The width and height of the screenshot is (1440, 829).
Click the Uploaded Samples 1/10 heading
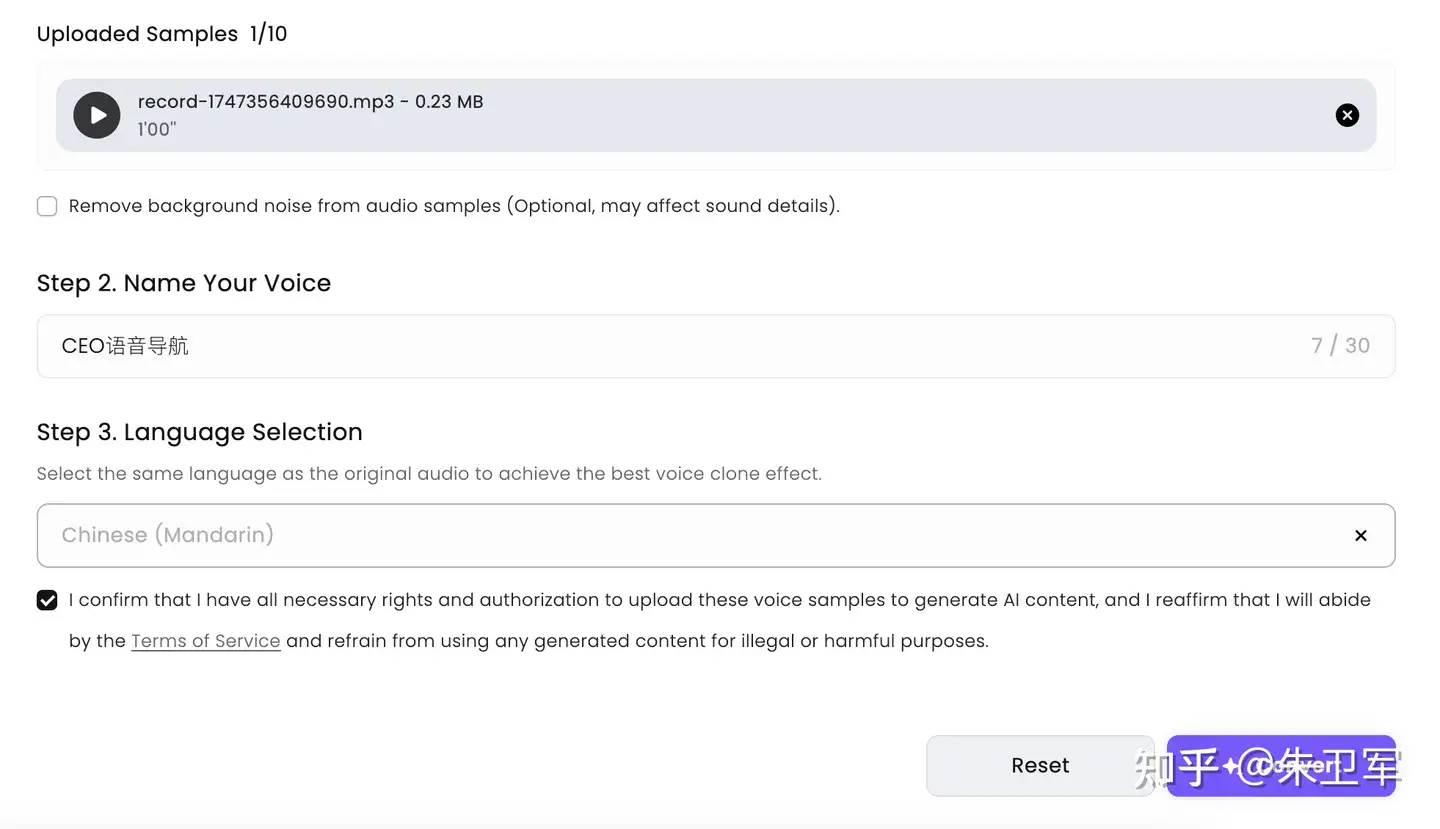tap(162, 34)
